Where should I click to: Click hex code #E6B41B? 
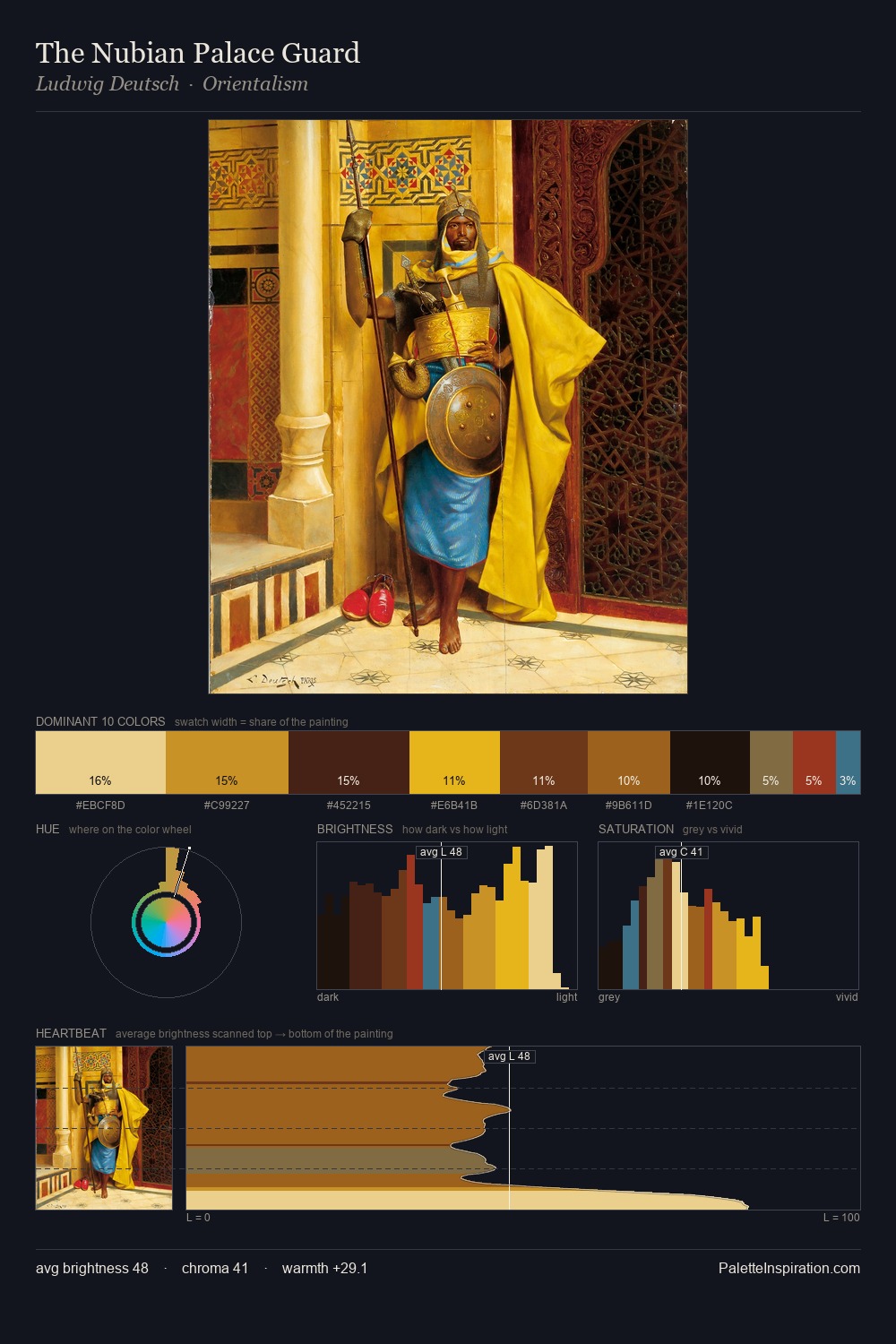tap(454, 806)
